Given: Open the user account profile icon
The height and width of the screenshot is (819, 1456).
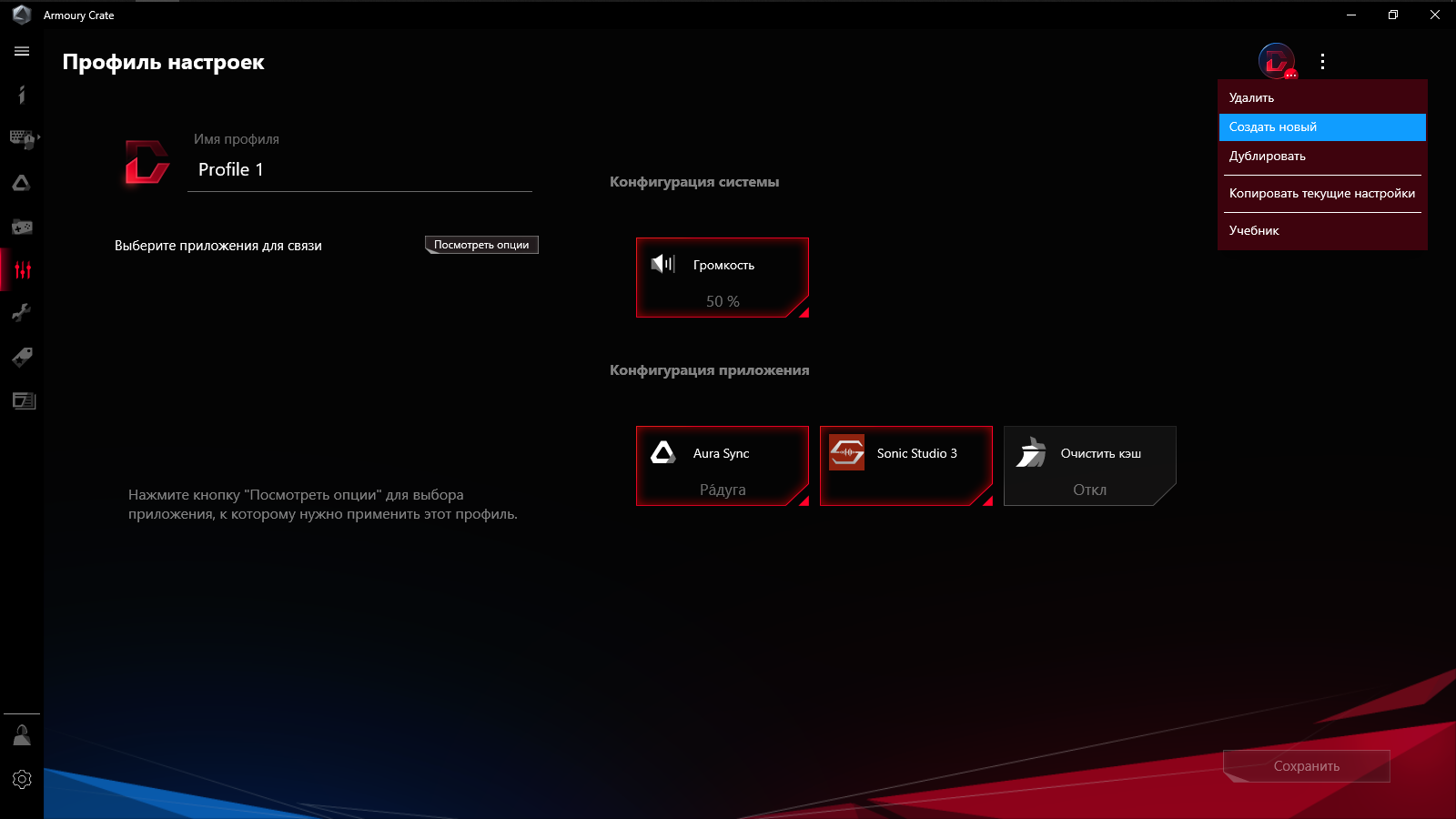Looking at the screenshot, I should (x=22, y=734).
